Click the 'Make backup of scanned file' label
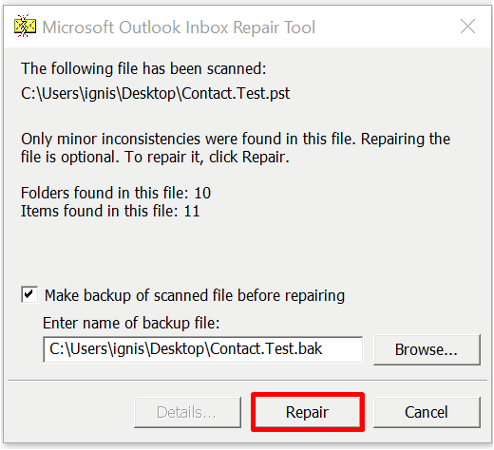 [195, 296]
